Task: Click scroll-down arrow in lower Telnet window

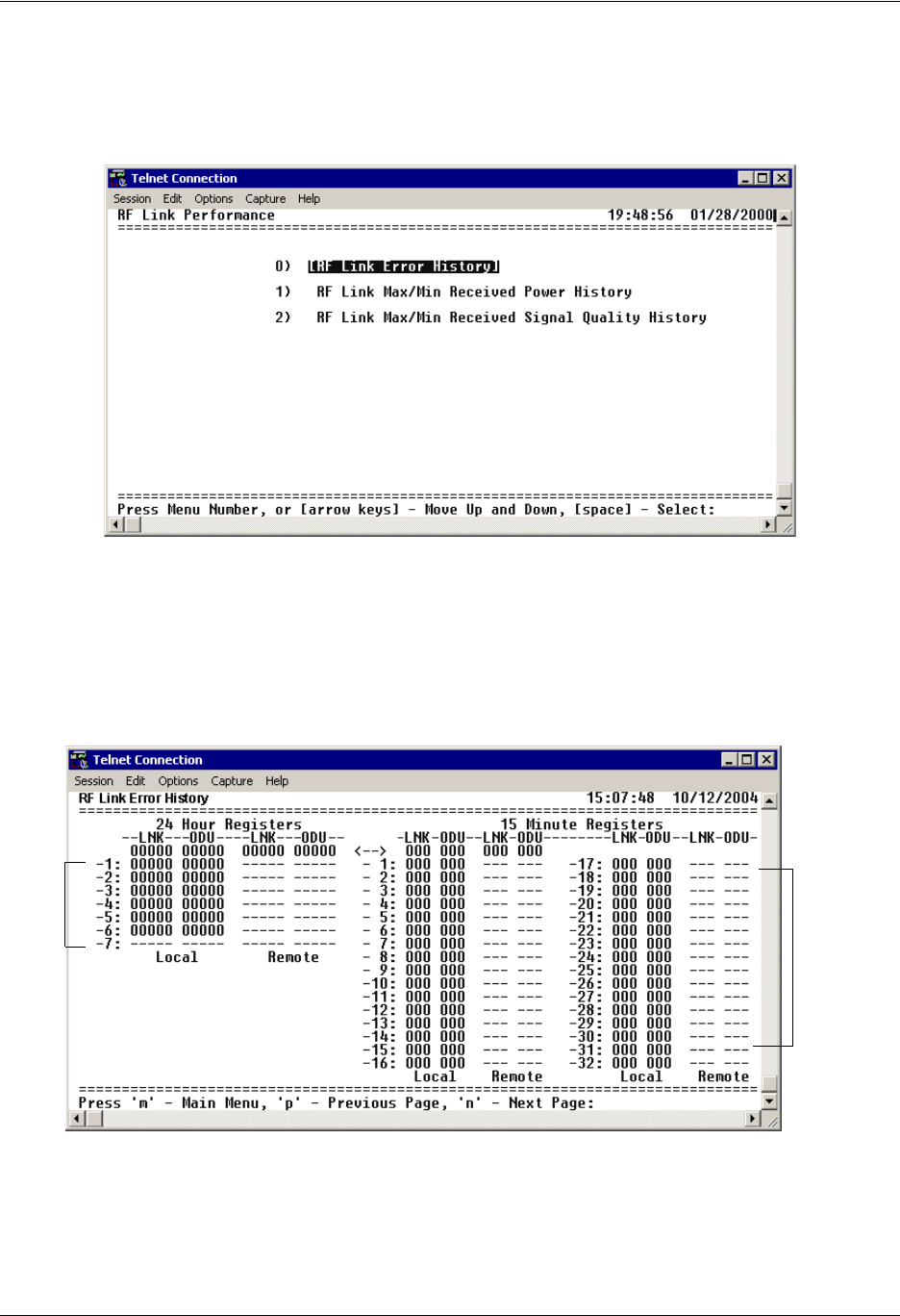Action: (x=769, y=1101)
